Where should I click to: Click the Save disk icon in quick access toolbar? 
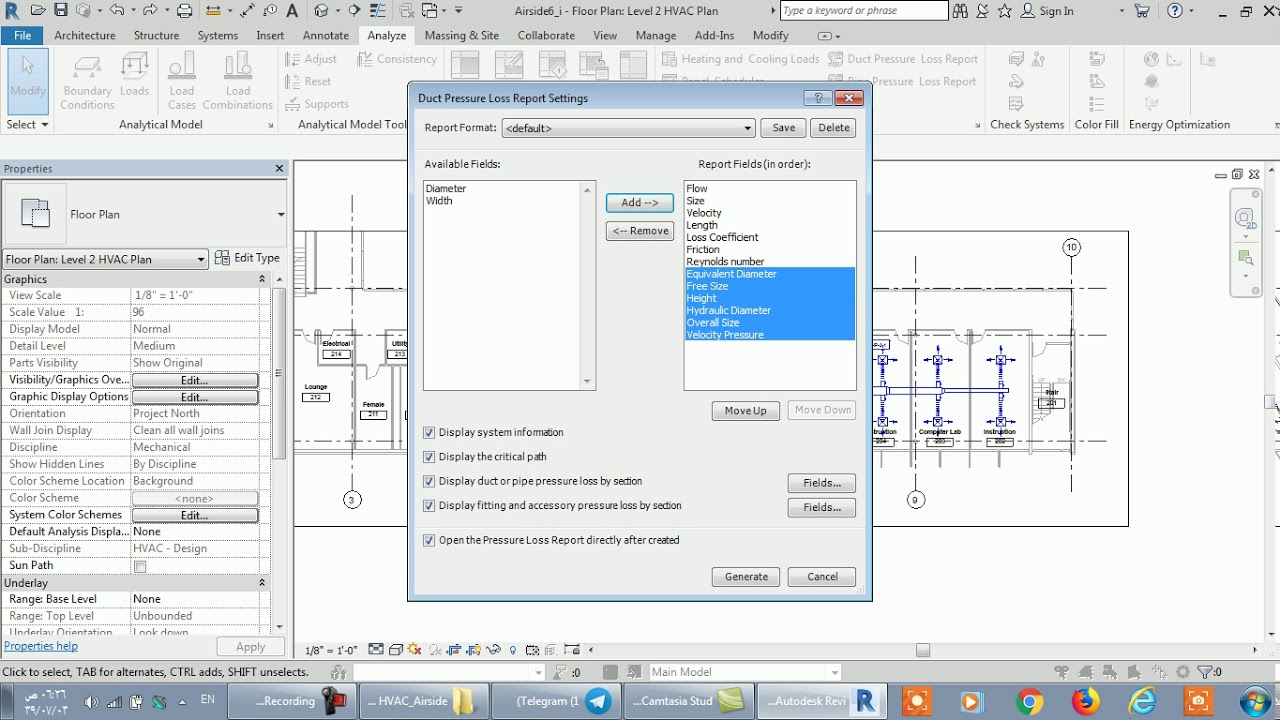(x=61, y=11)
